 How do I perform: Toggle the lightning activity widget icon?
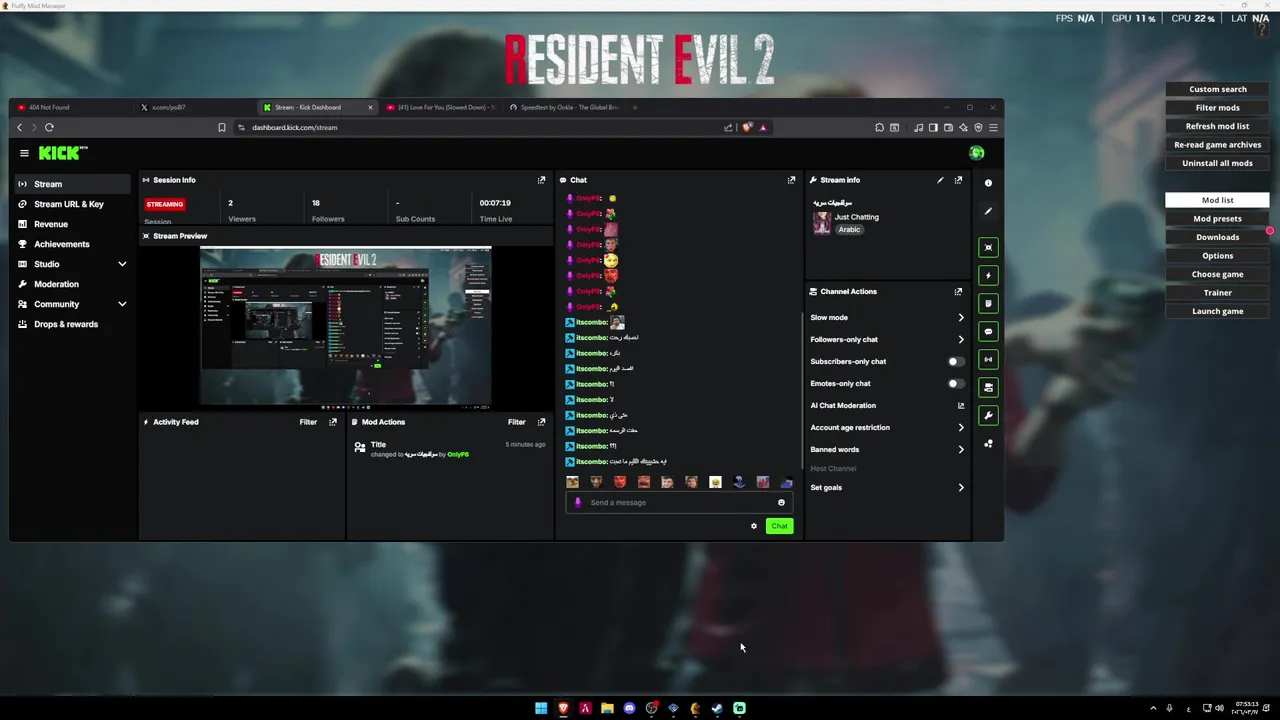click(988, 275)
